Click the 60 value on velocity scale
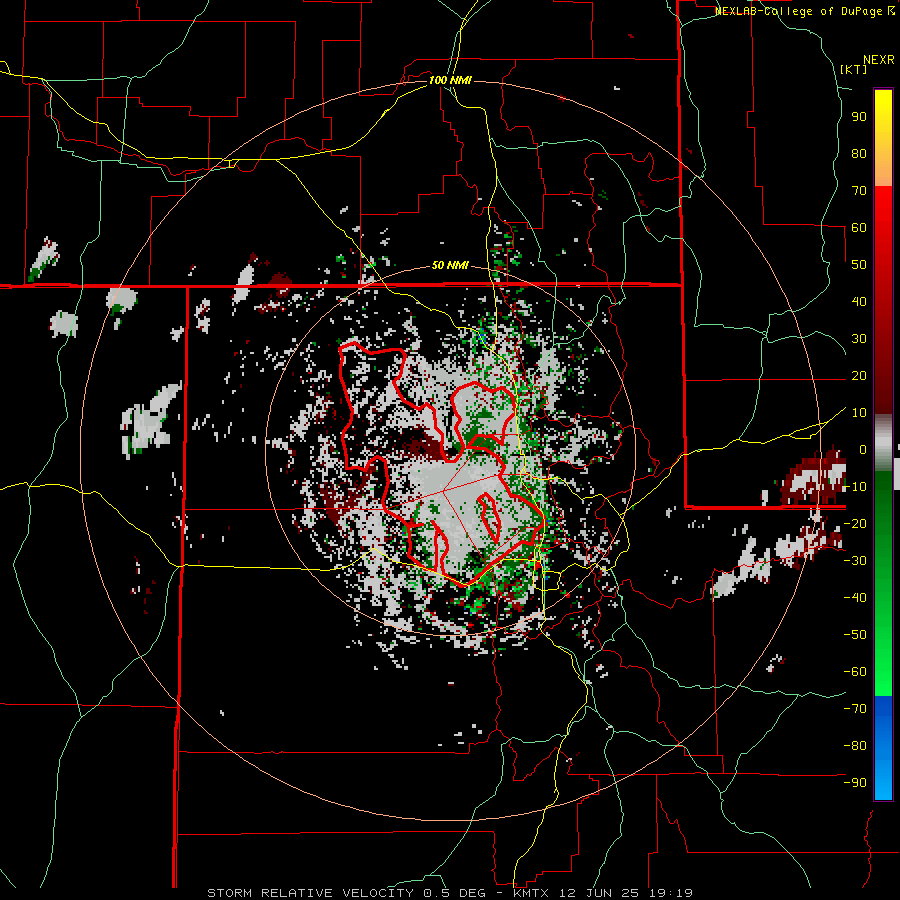The image size is (900, 900). coord(859,228)
